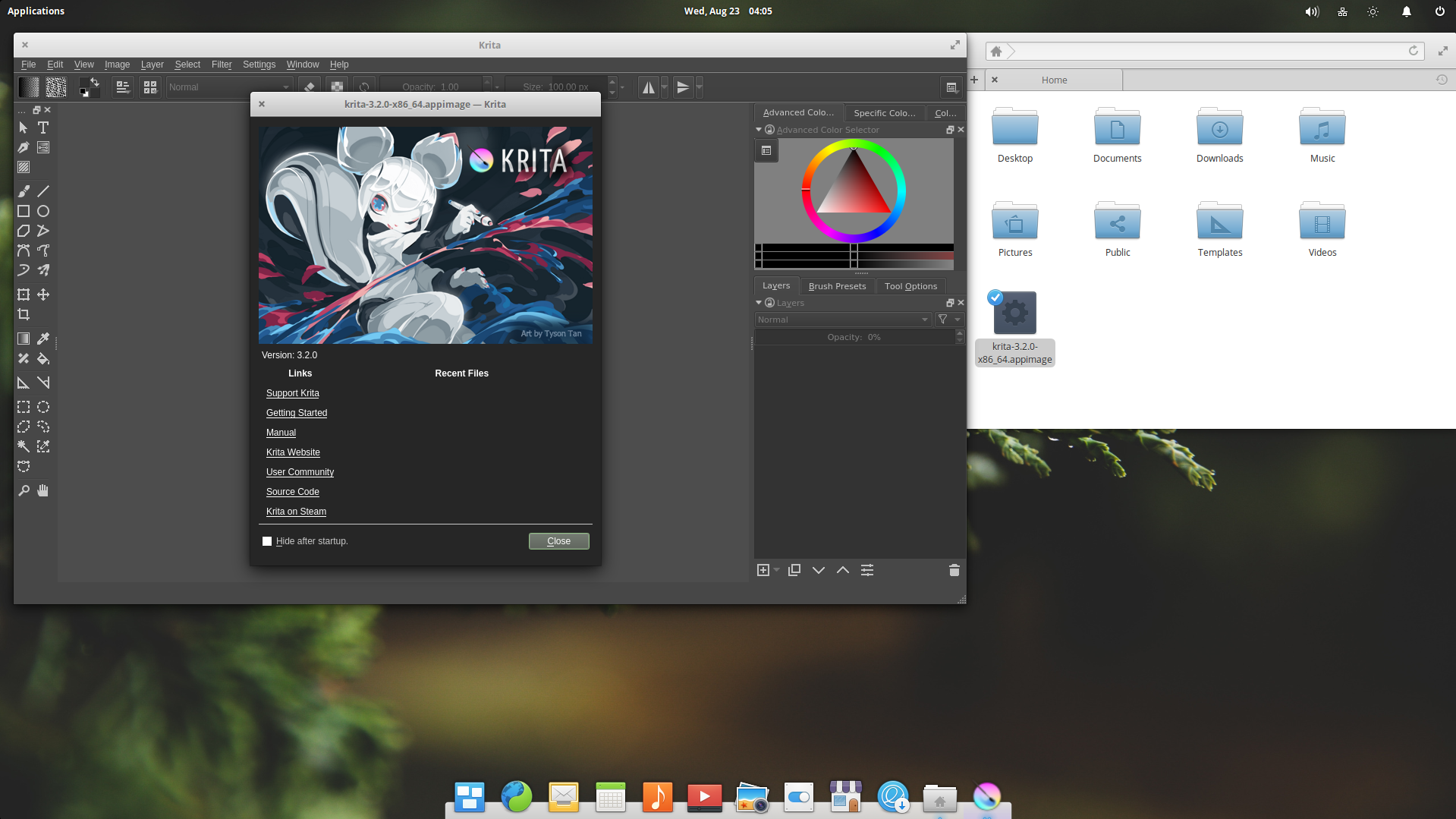
Task: Select the Calligraphy tool
Action: click(x=24, y=147)
